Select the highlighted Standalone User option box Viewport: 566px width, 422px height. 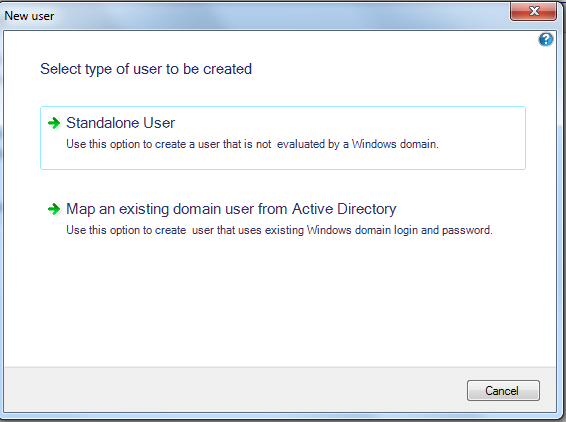click(283, 138)
